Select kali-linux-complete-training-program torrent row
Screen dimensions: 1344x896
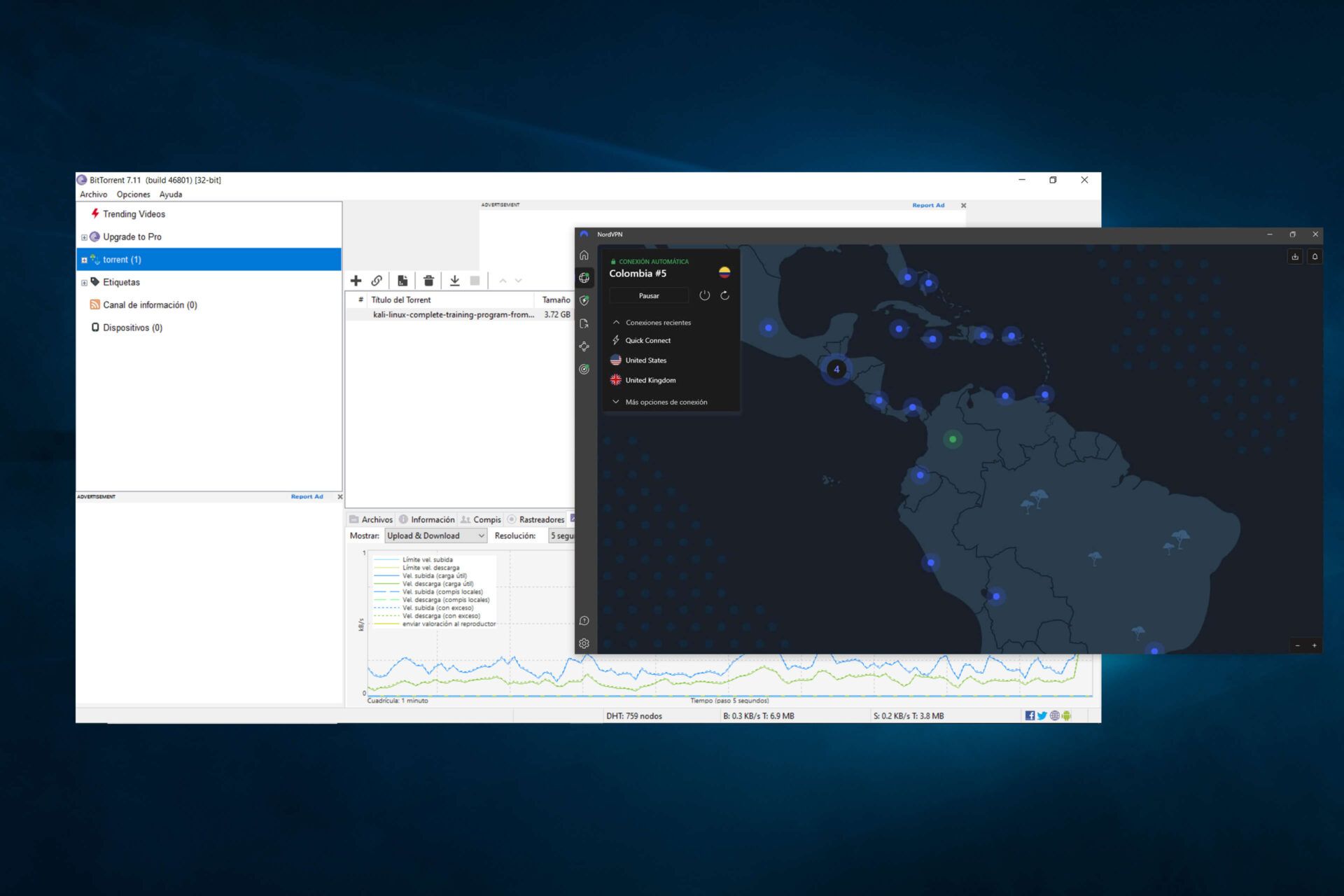(x=460, y=315)
